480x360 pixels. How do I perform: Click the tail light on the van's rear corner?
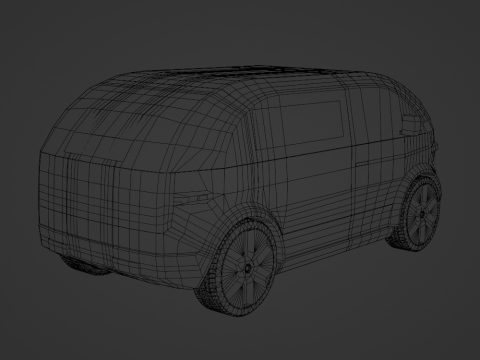coord(191,199)
